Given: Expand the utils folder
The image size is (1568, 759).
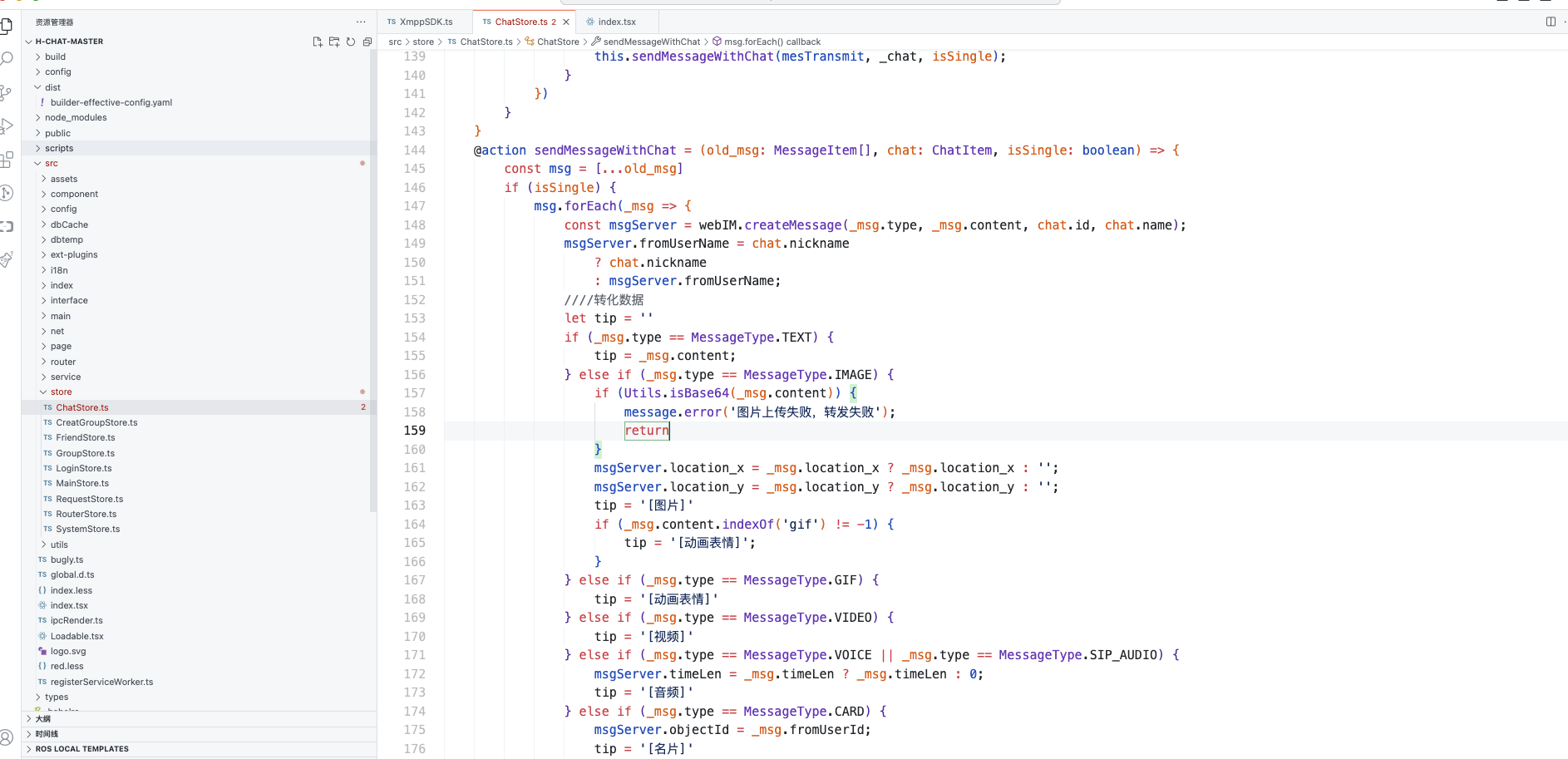Looking at the screenshot, I should click(200, 545).
